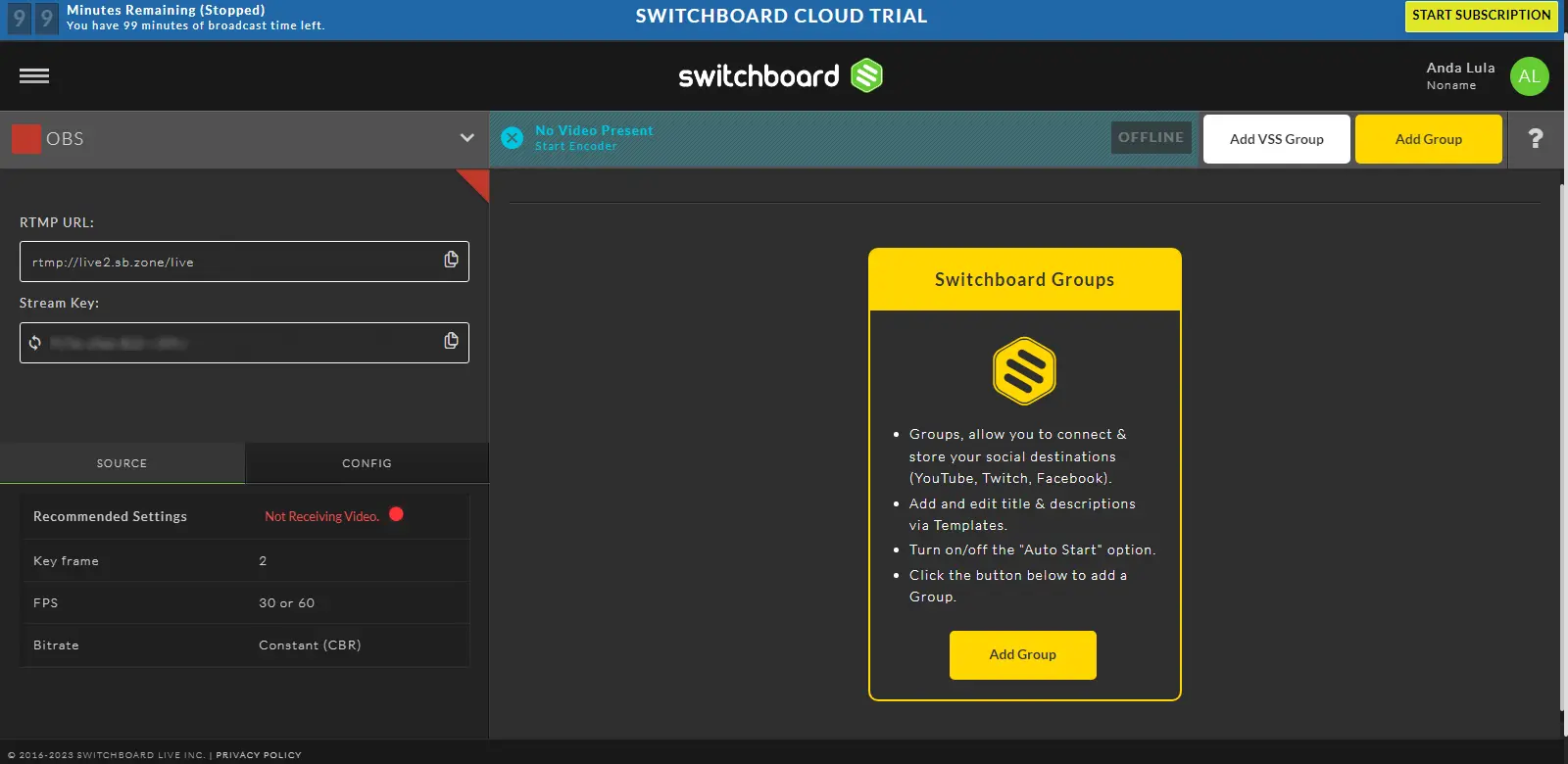1568x764 pixels.
Task: Click the minutes remaining counter digits
Action: coord(32,18)
